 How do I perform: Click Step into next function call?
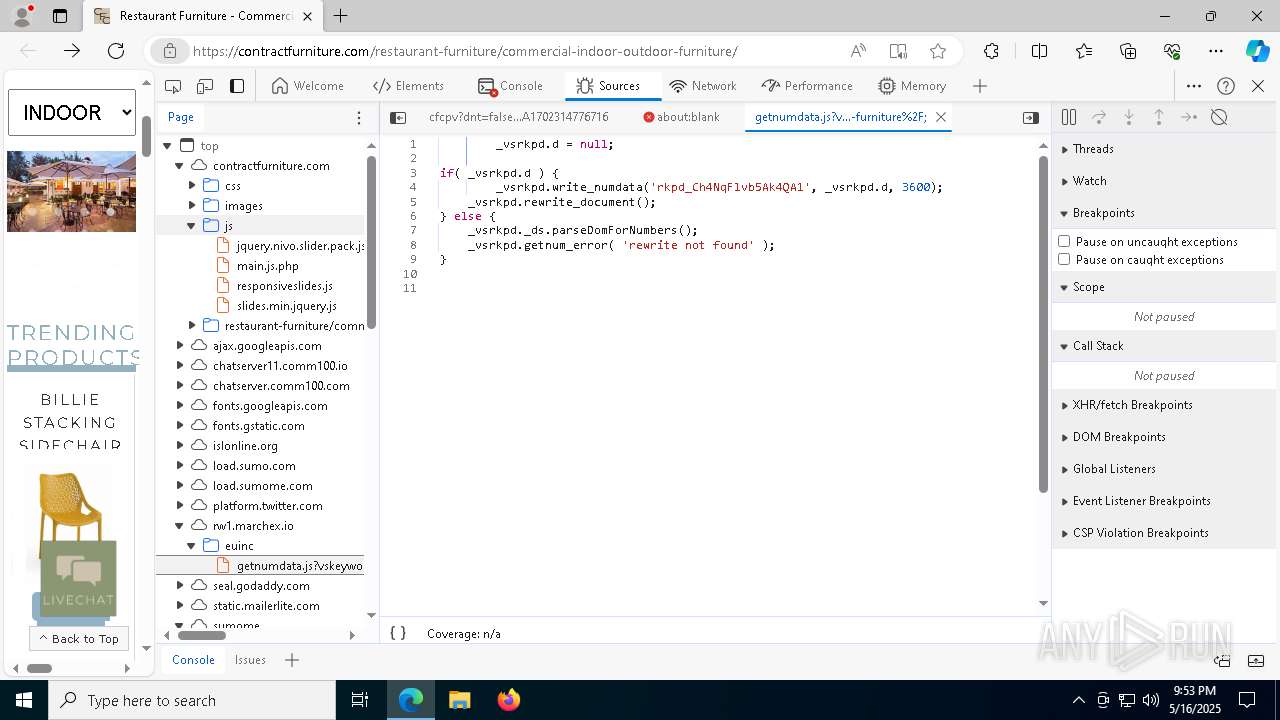1129,117
